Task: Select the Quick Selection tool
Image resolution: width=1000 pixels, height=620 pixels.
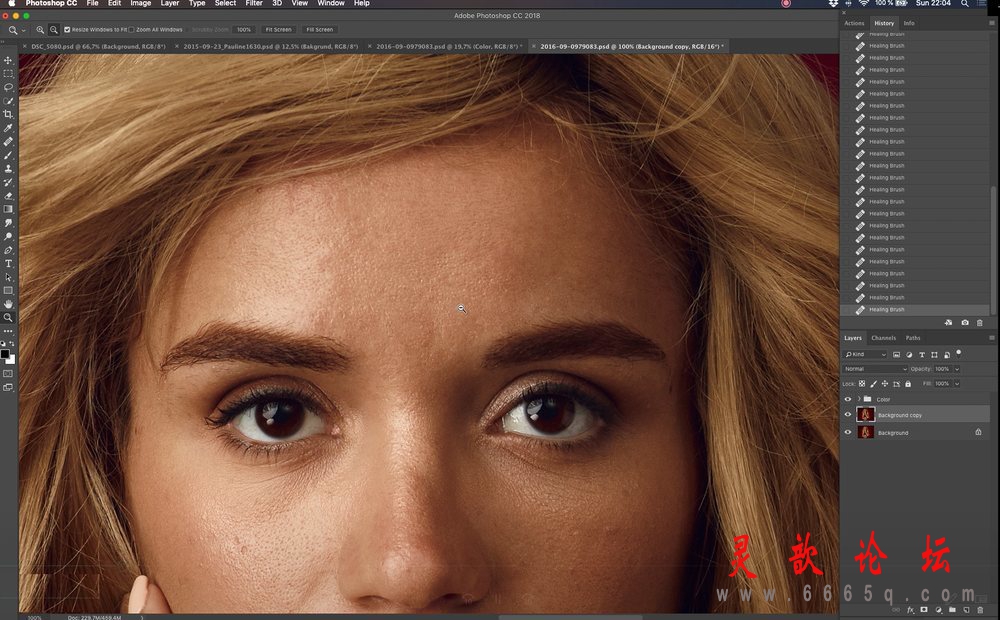Action: pos(8,101)
